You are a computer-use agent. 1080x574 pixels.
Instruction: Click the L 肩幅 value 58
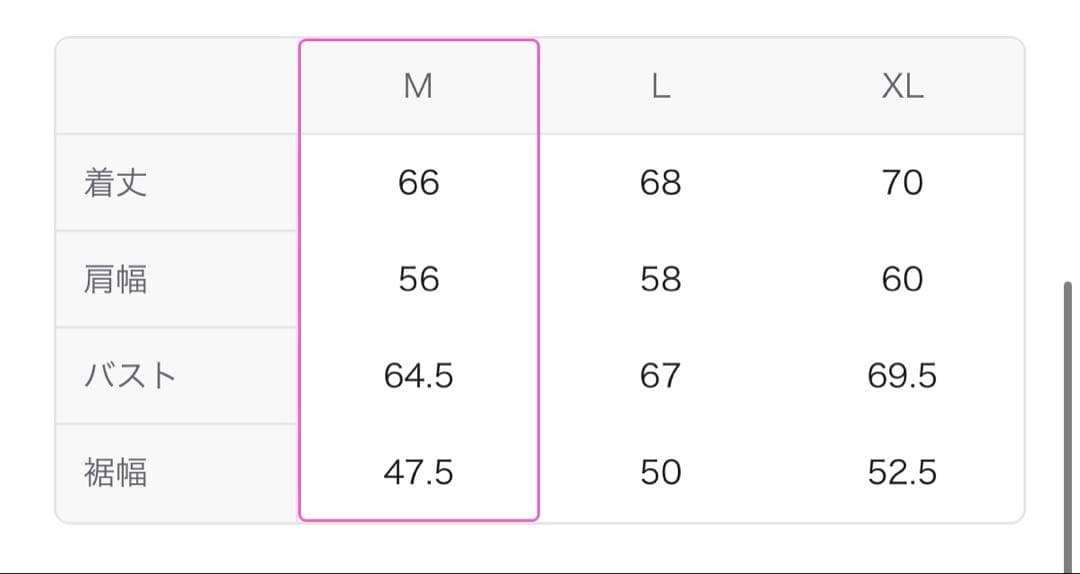(660, 279)
